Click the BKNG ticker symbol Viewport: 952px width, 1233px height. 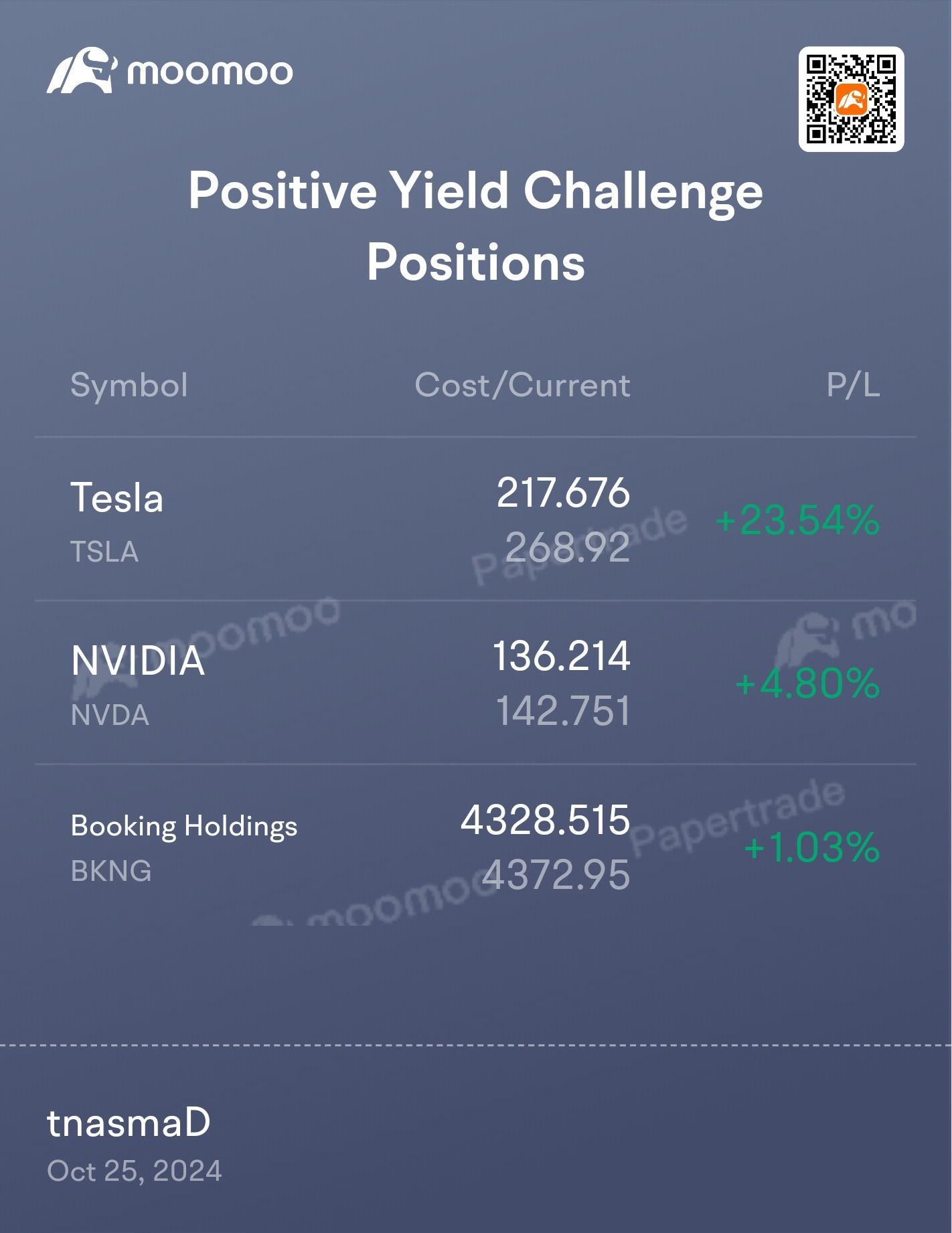coord(111,872)
